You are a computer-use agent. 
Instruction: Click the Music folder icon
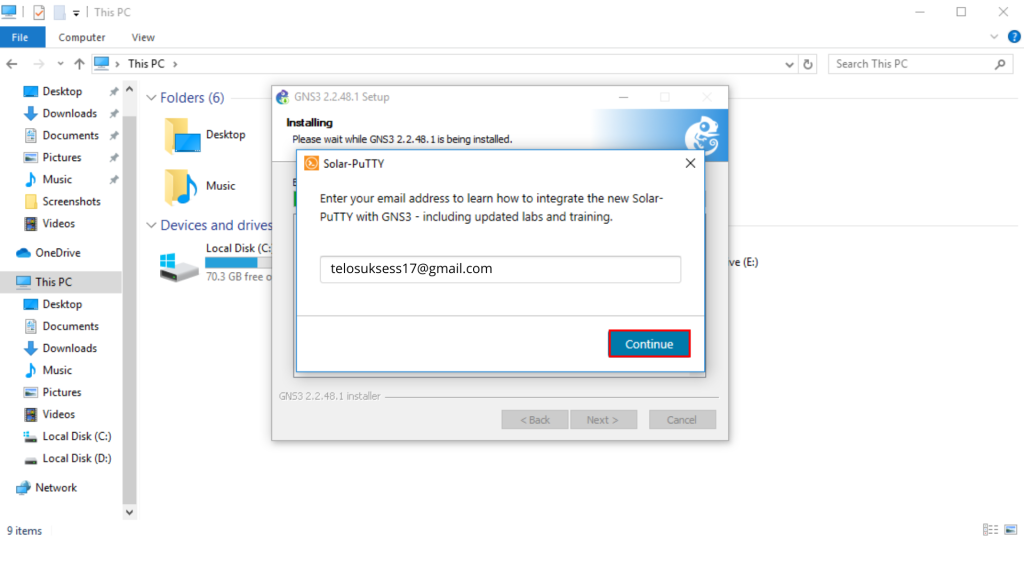click(x=181, y=187)
